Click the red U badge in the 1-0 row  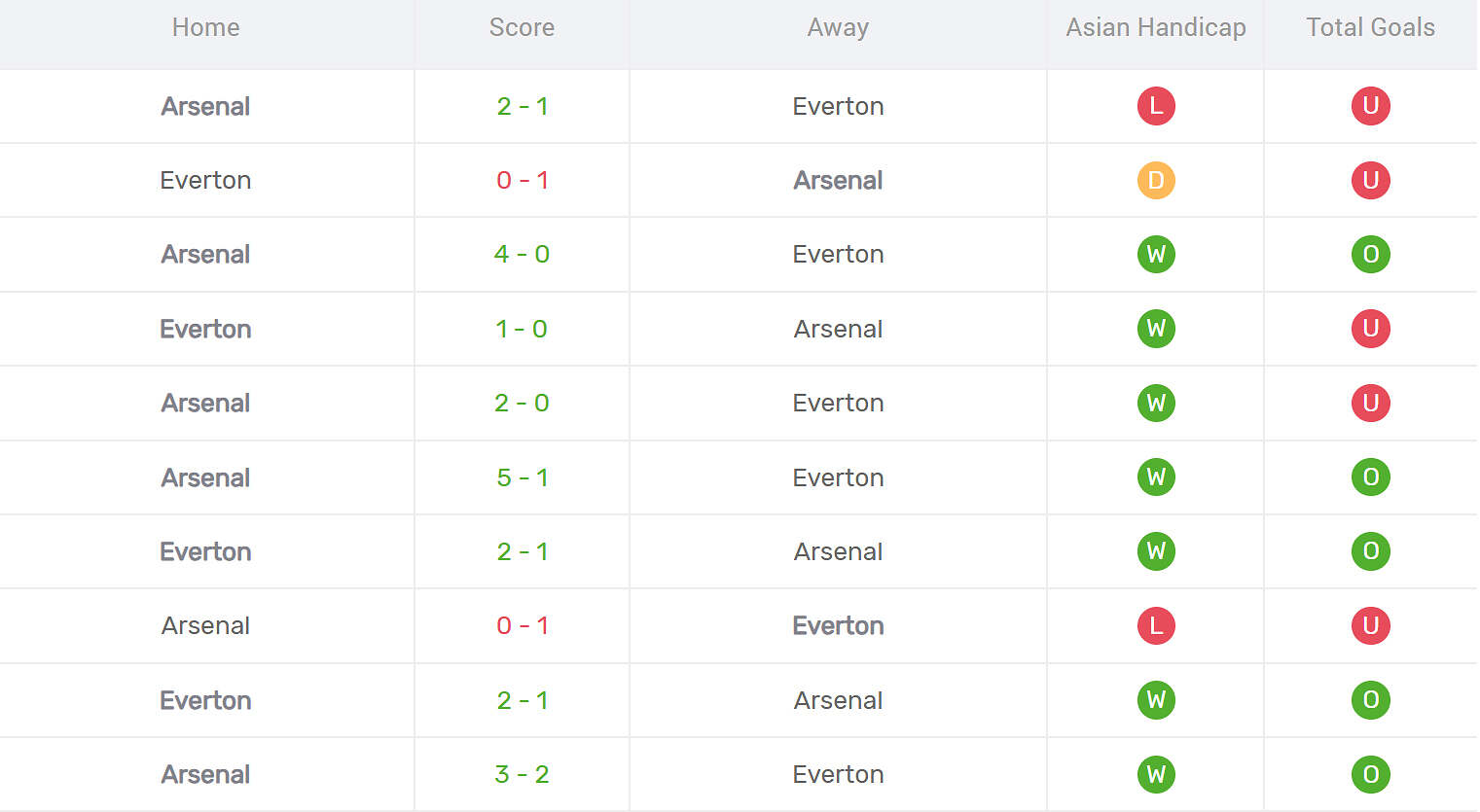click(x=1370, y=329)
